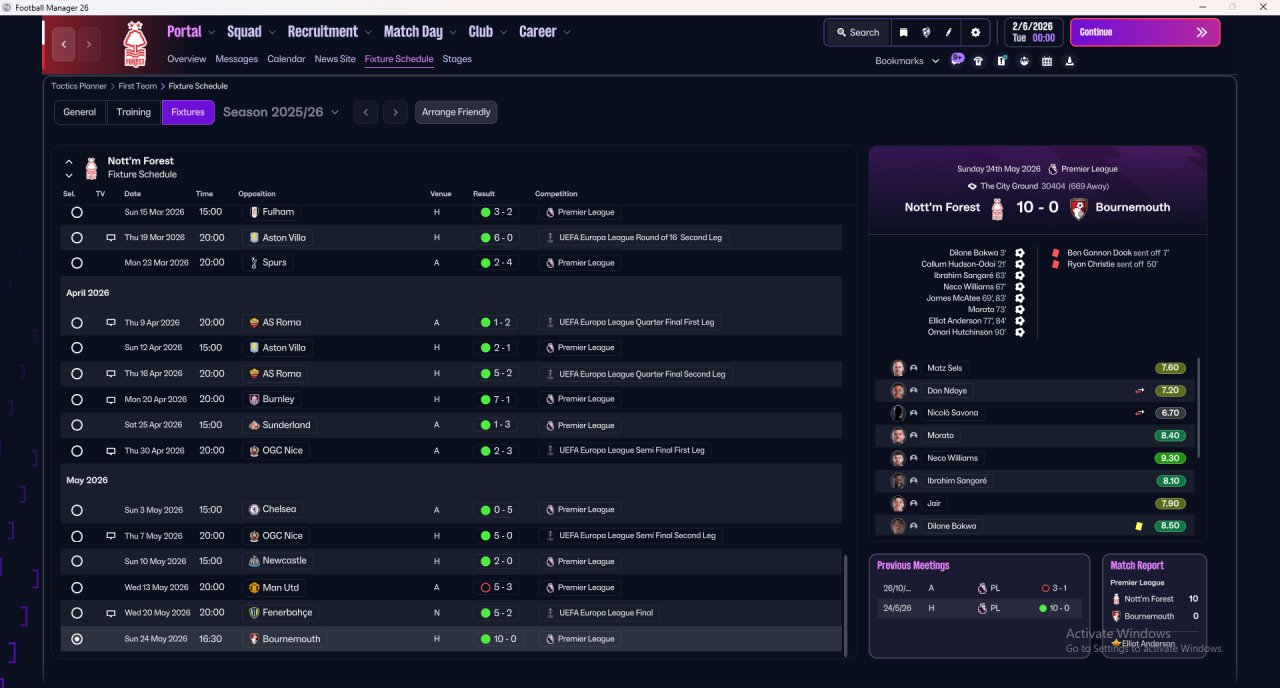Select the Sunderland fixture radio button

tap(77, 425)
